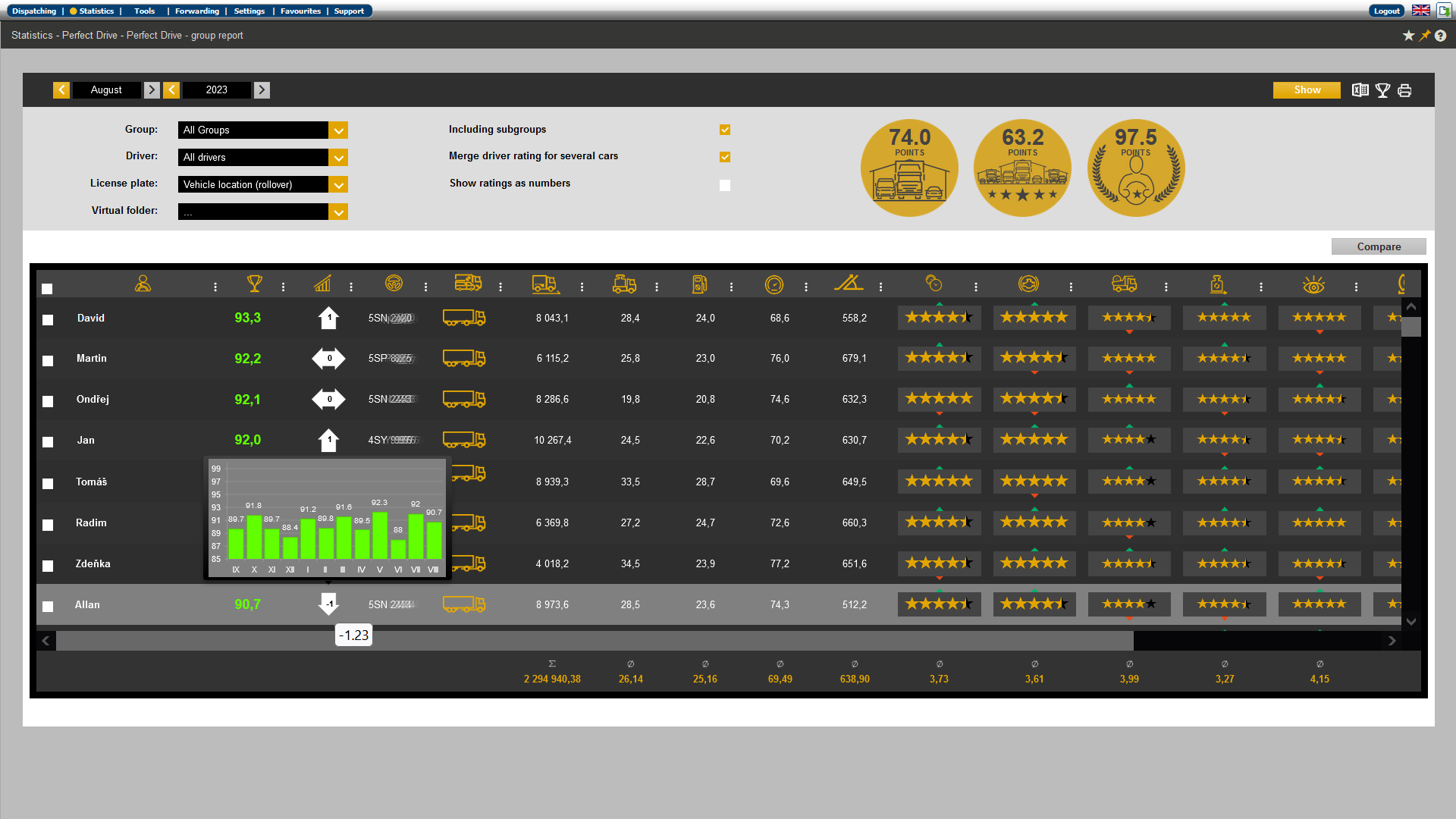
Task: Click the trophy score column header icon
Action: tap(255, 284)
